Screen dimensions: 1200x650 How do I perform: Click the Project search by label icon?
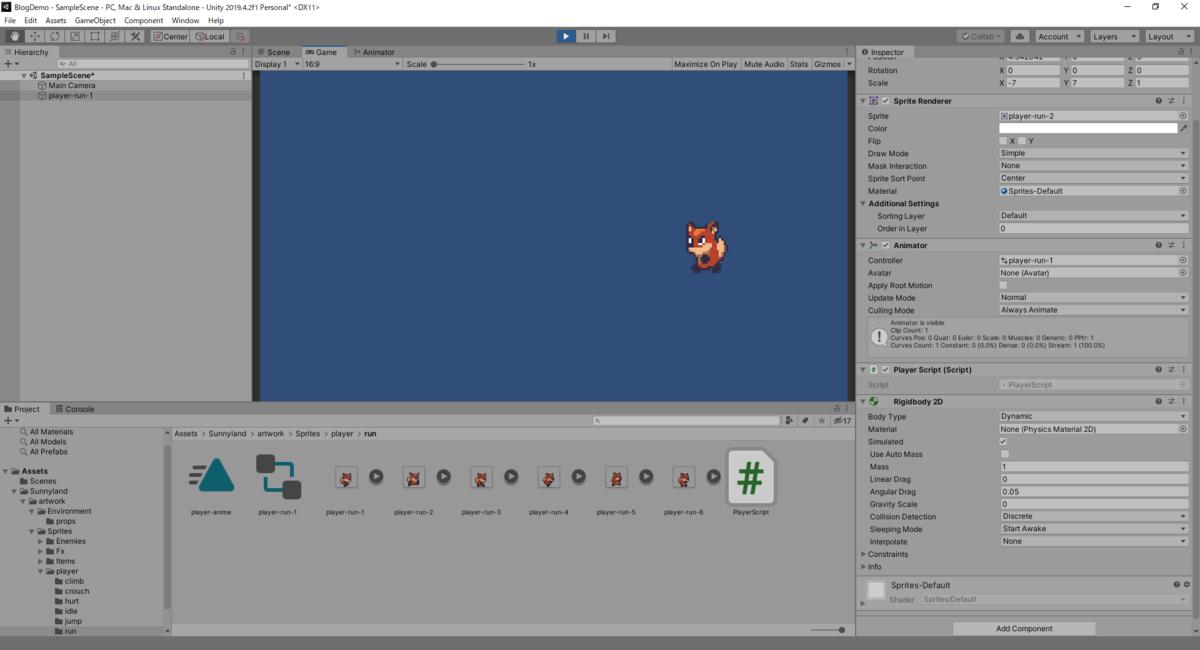pos(805,421)
